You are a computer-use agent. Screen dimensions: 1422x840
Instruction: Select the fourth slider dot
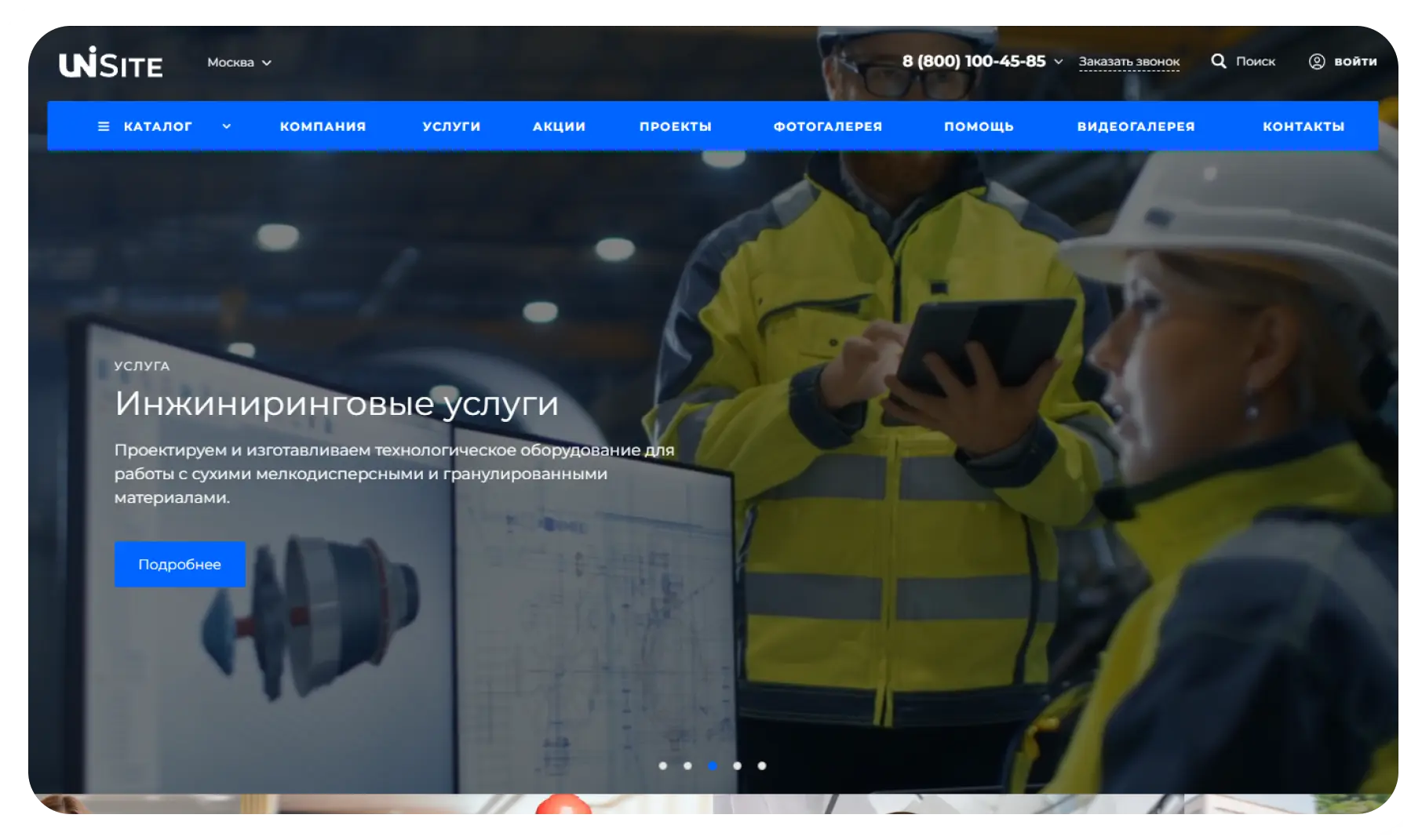point(737,765)
